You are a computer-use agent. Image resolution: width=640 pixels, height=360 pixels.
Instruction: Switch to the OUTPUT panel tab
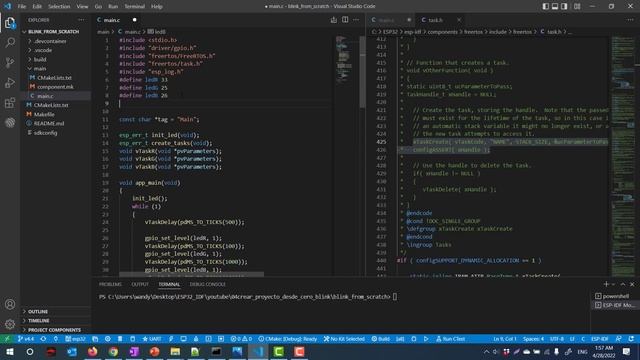(140, 284)
